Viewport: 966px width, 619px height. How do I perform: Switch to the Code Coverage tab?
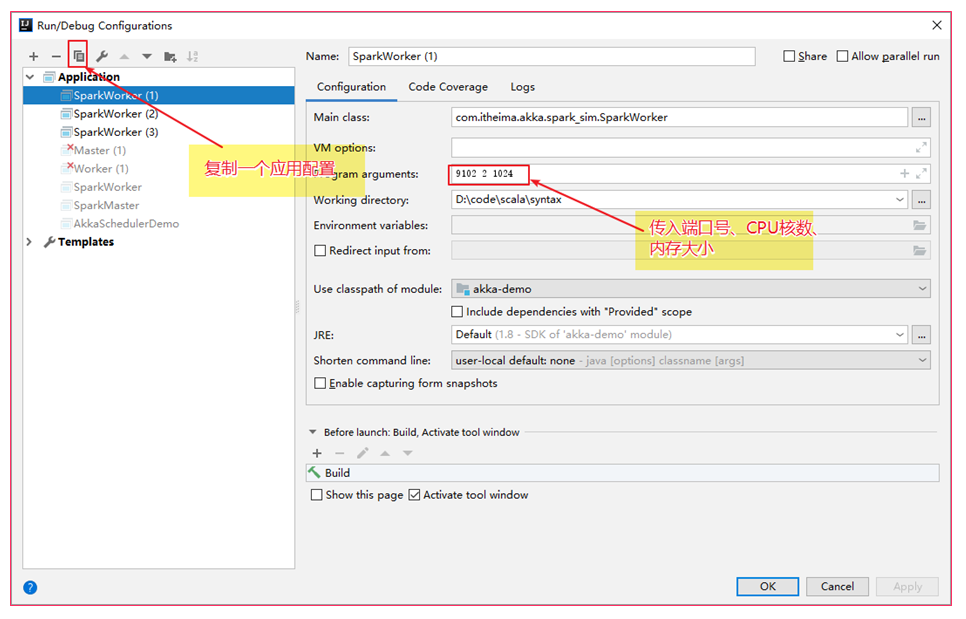[x=448, y=87]
